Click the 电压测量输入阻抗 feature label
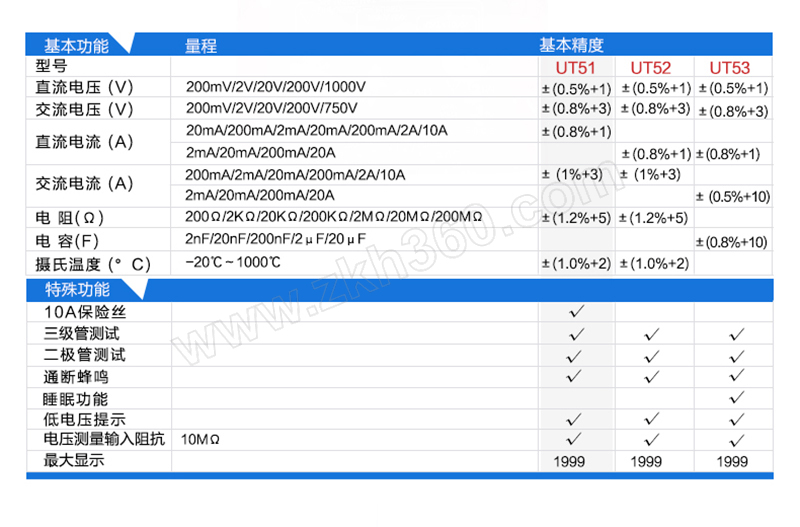Screen dimensions: 800x527 tap(104, 439)
